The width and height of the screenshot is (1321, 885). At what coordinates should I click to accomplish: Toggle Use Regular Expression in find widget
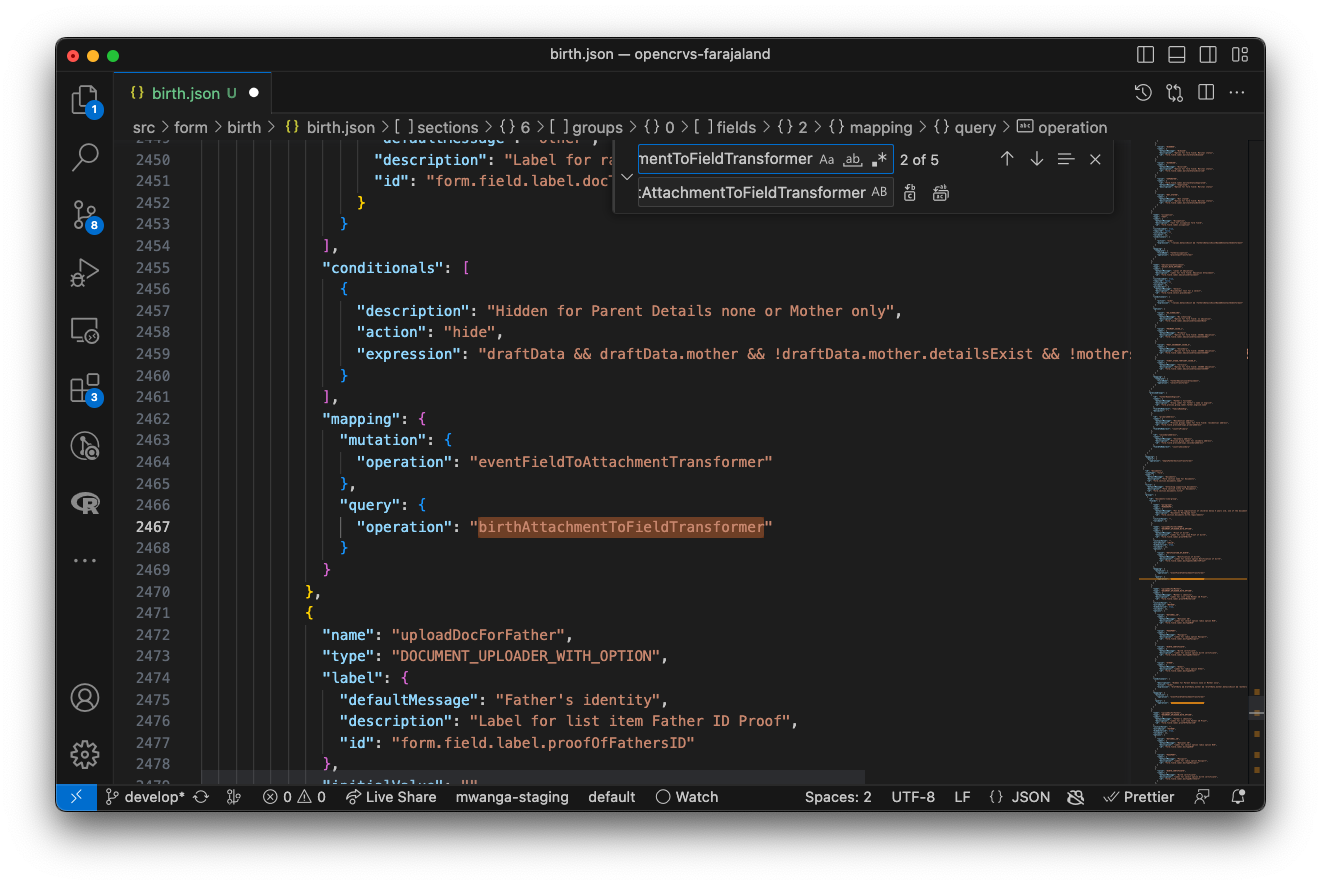tap(879, 160)
